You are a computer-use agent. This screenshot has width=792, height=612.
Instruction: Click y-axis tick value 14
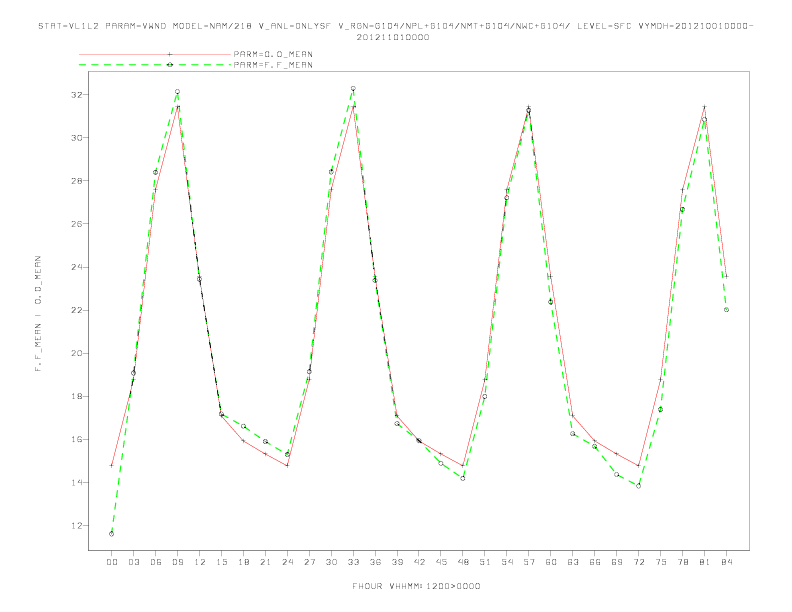click(76, 482)
